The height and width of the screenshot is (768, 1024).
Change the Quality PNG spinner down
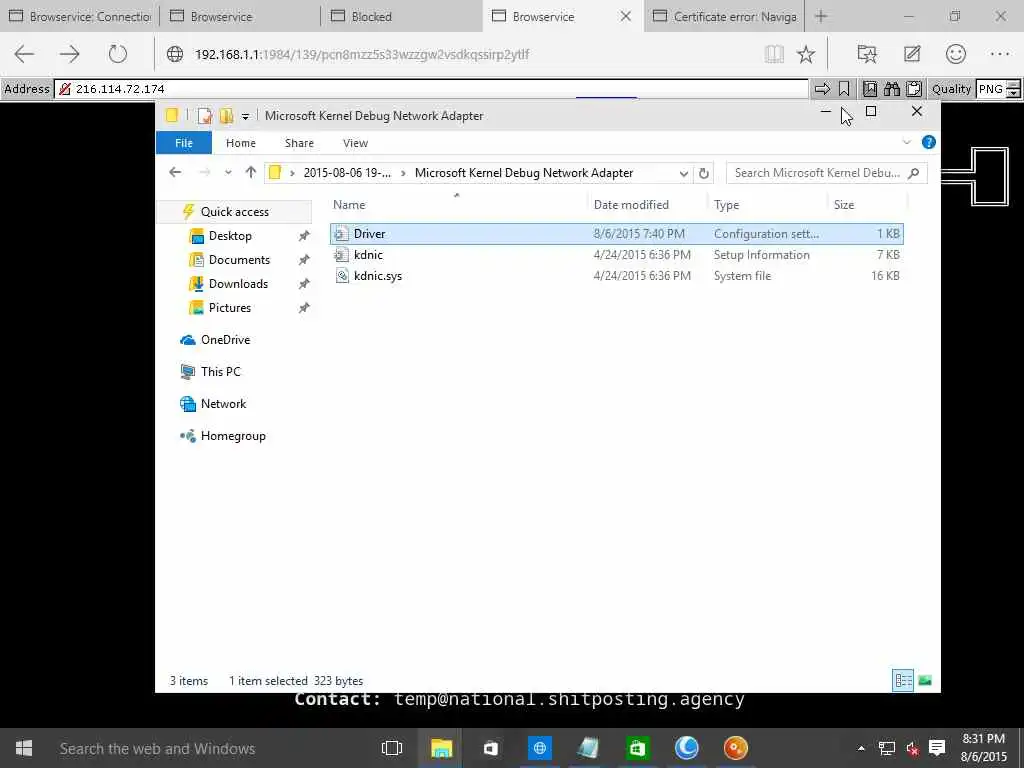click(x=1013, y=93)
